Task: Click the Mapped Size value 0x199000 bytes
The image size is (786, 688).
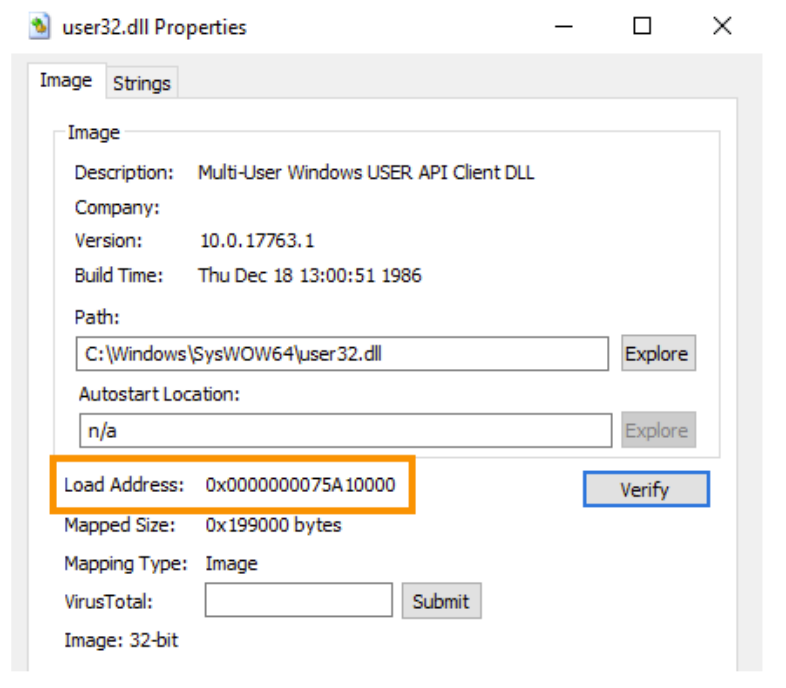Action: click(273, 525)
